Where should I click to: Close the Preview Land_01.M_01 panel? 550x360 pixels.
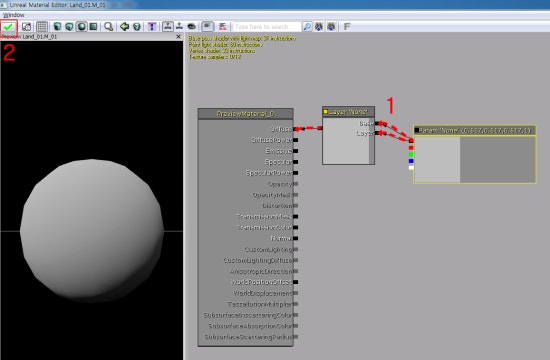pos(179,36)
